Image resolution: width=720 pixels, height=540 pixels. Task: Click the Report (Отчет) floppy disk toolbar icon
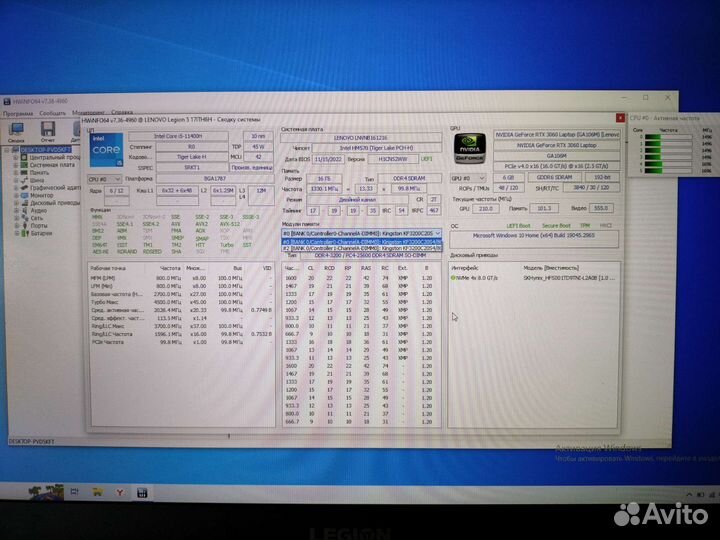pyautogui.click(x=48, y=129)
